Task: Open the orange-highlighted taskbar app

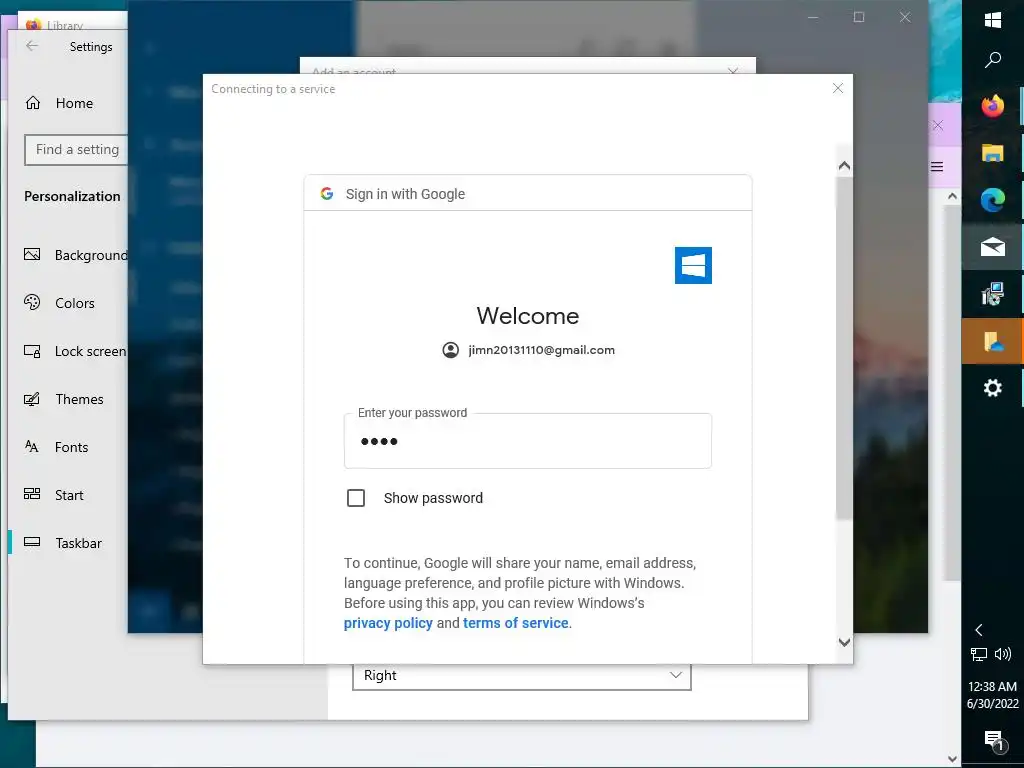Action: pos(993,341)
